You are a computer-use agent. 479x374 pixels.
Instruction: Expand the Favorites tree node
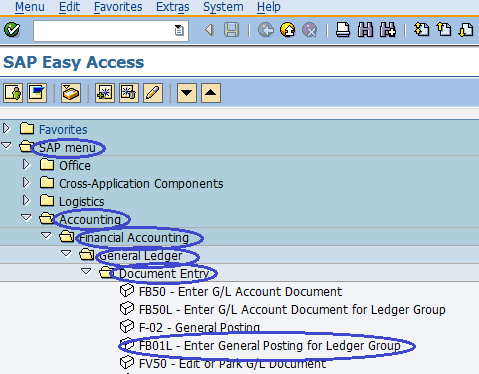[6, 128]
